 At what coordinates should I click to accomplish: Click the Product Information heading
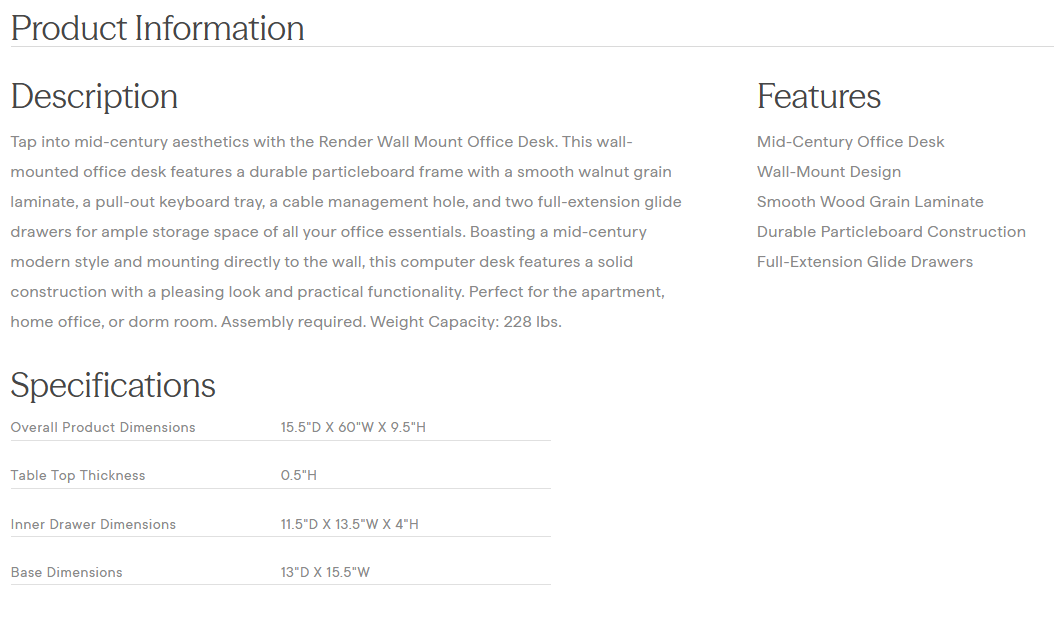coord(157,28)
